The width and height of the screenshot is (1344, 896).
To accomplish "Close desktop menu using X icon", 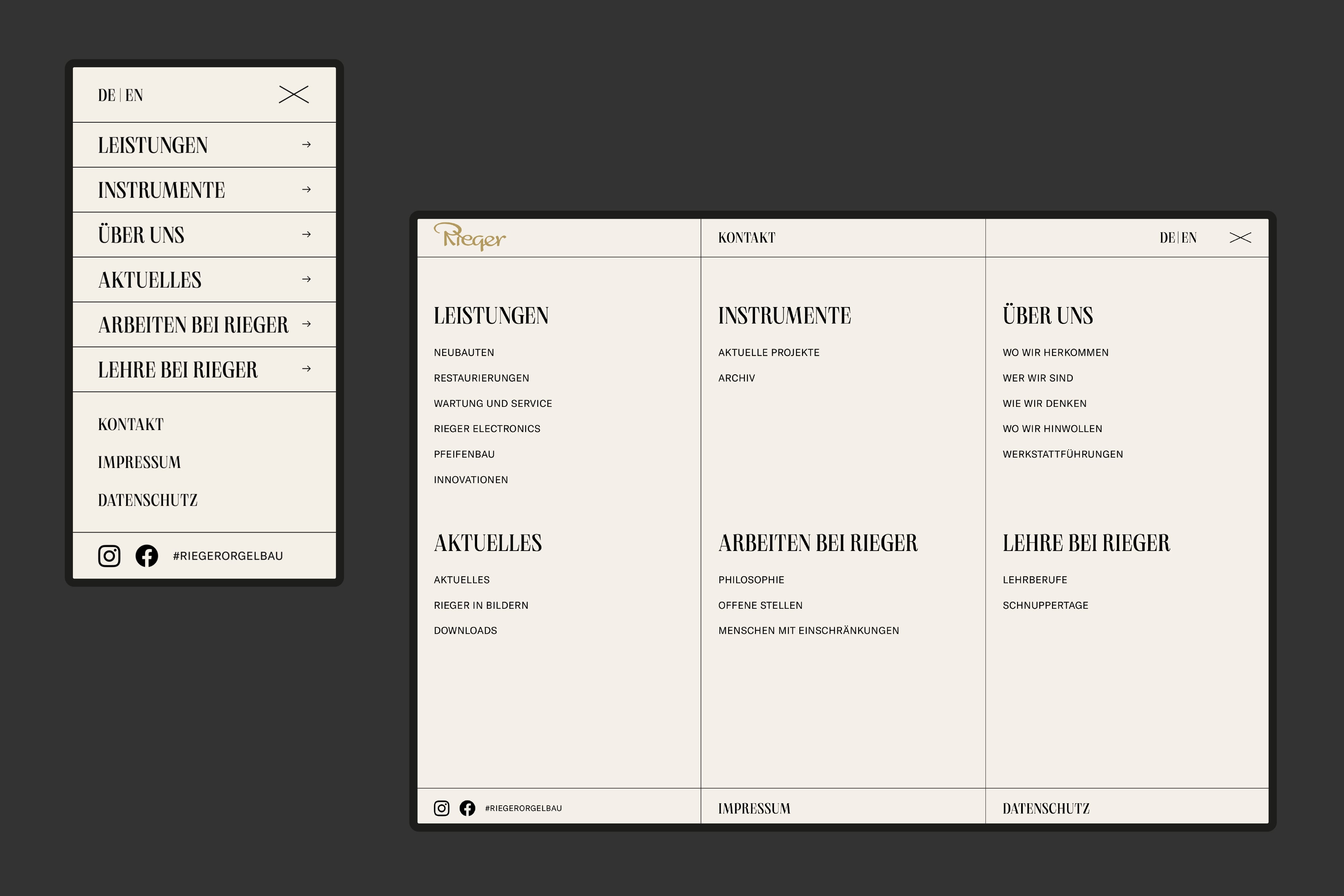I will [x=1240, y=238].
